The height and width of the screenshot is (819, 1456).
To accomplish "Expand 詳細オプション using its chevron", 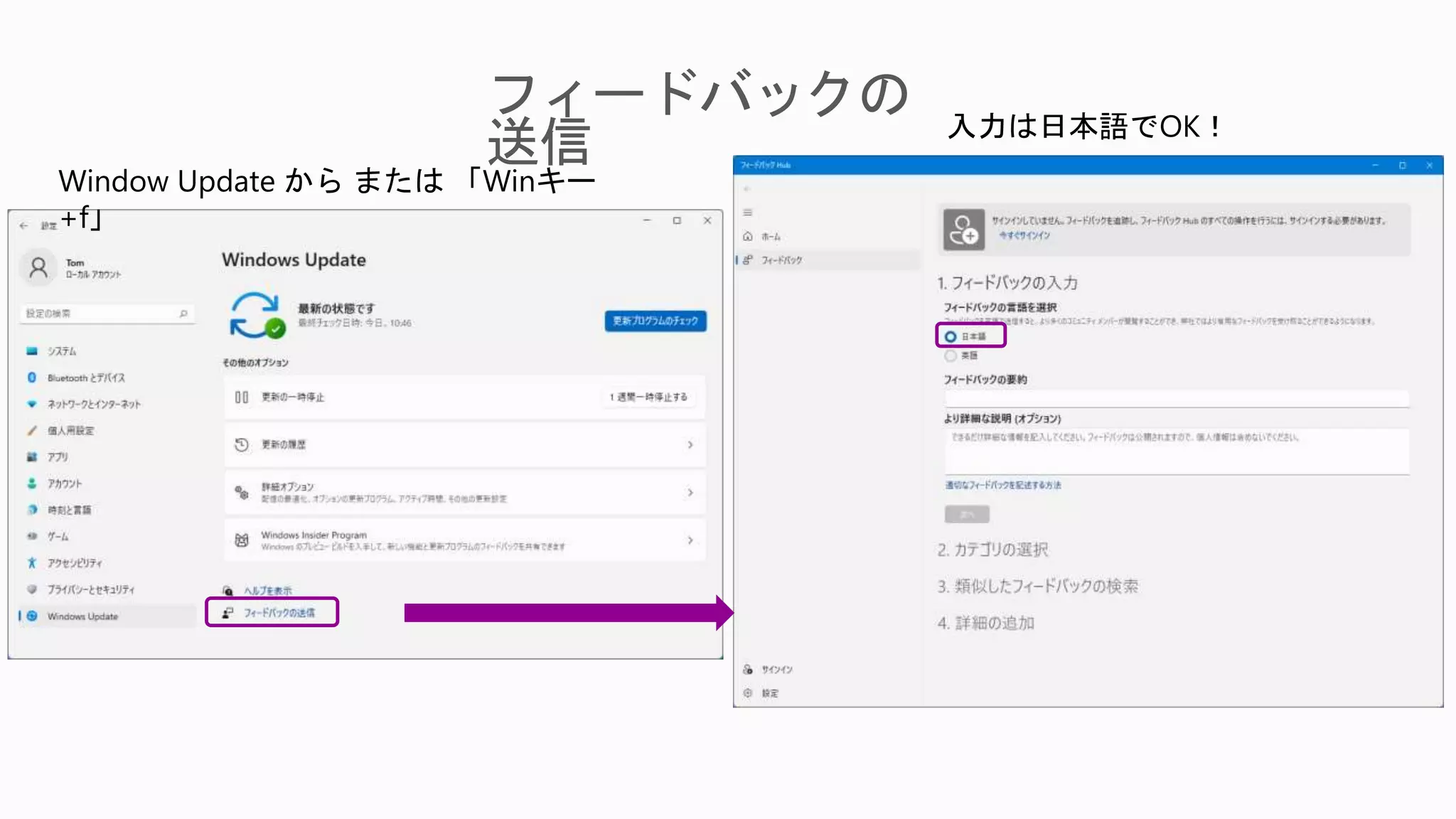I will point(690,492).
